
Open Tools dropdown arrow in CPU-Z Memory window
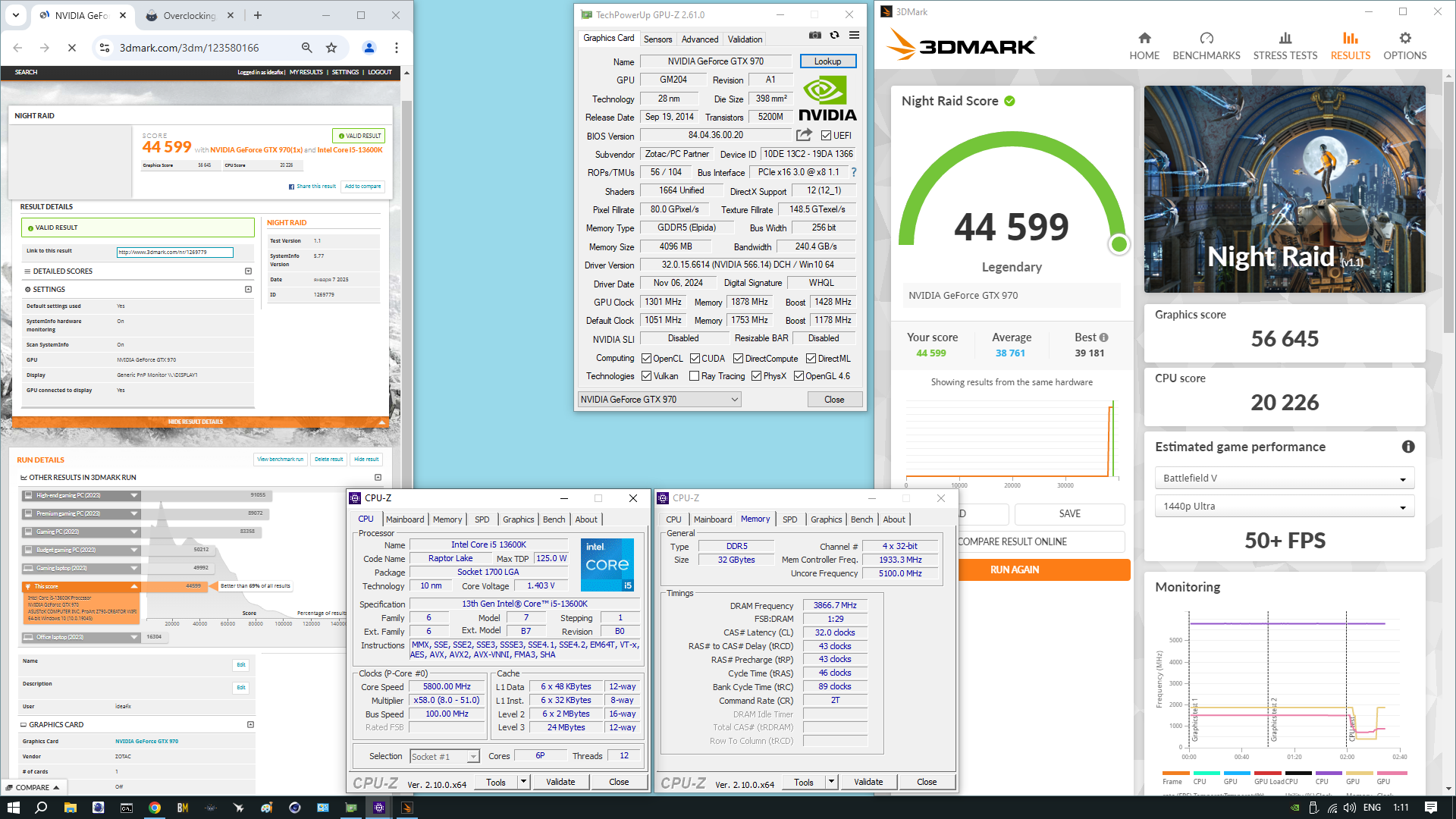(831, 782)
